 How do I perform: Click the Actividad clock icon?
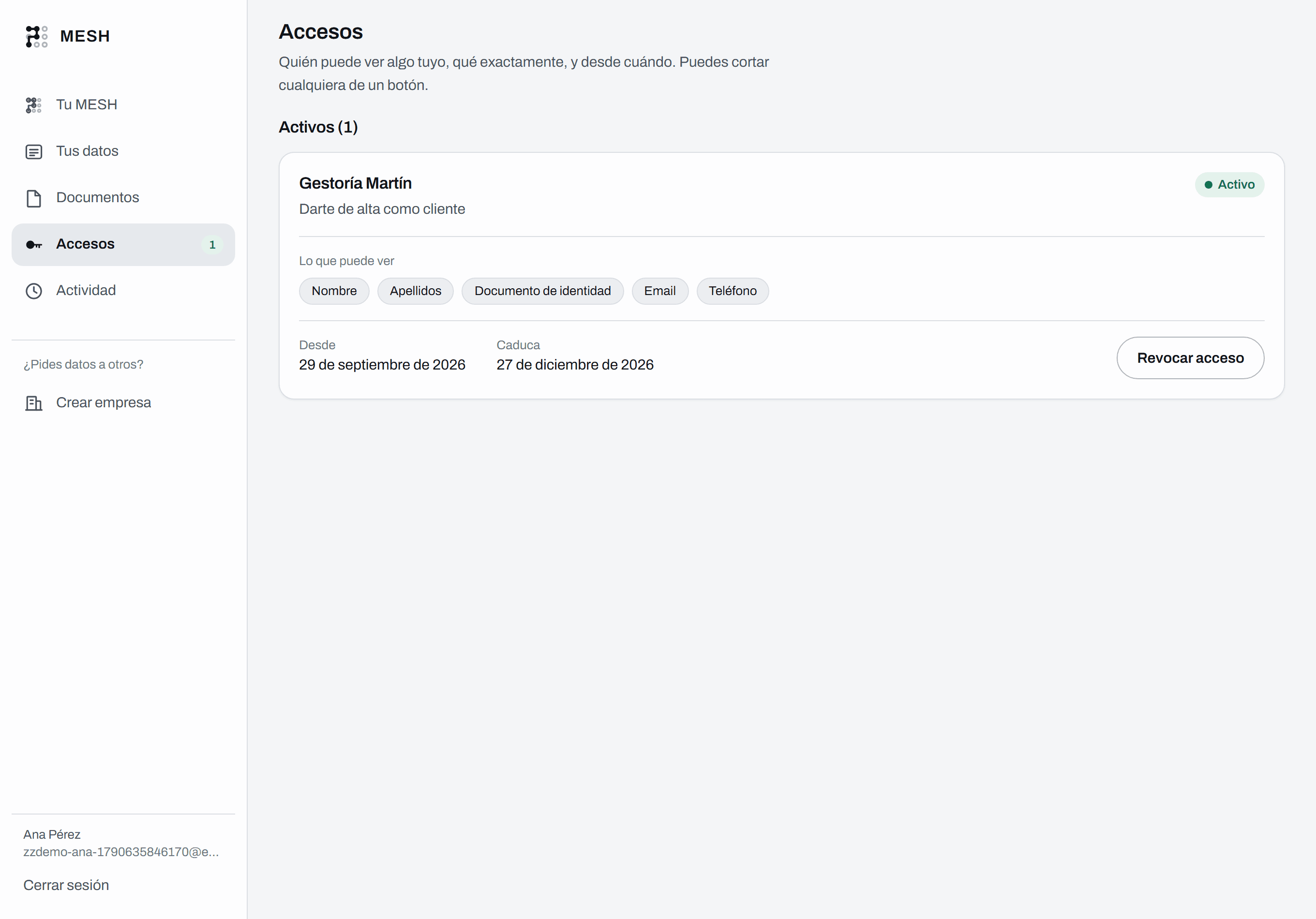(34, 291)
